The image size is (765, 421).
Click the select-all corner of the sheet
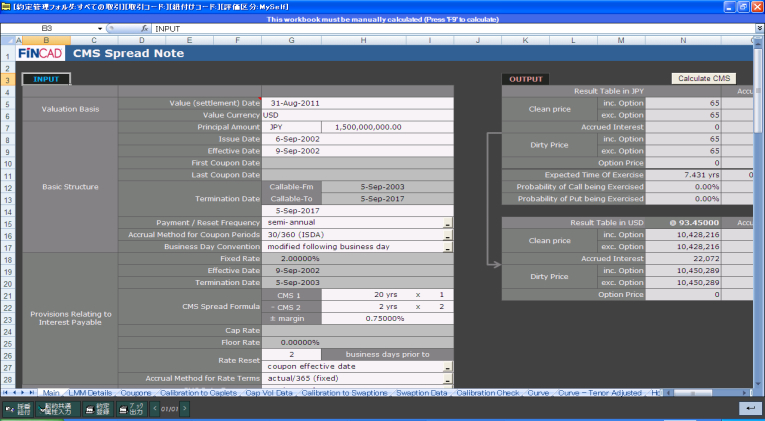[x=8, y=40]
